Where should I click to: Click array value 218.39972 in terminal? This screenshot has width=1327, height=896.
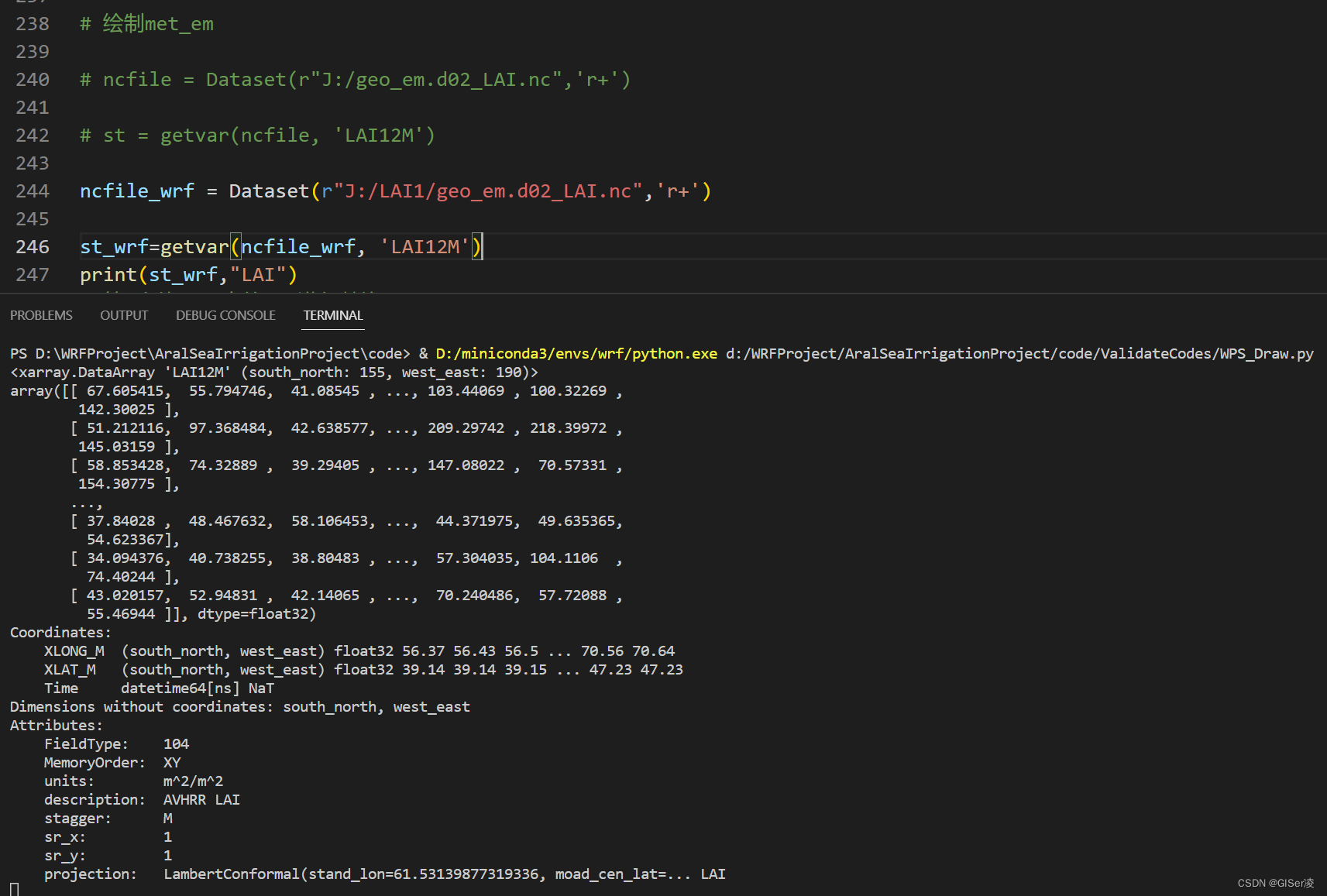[568, 428]
